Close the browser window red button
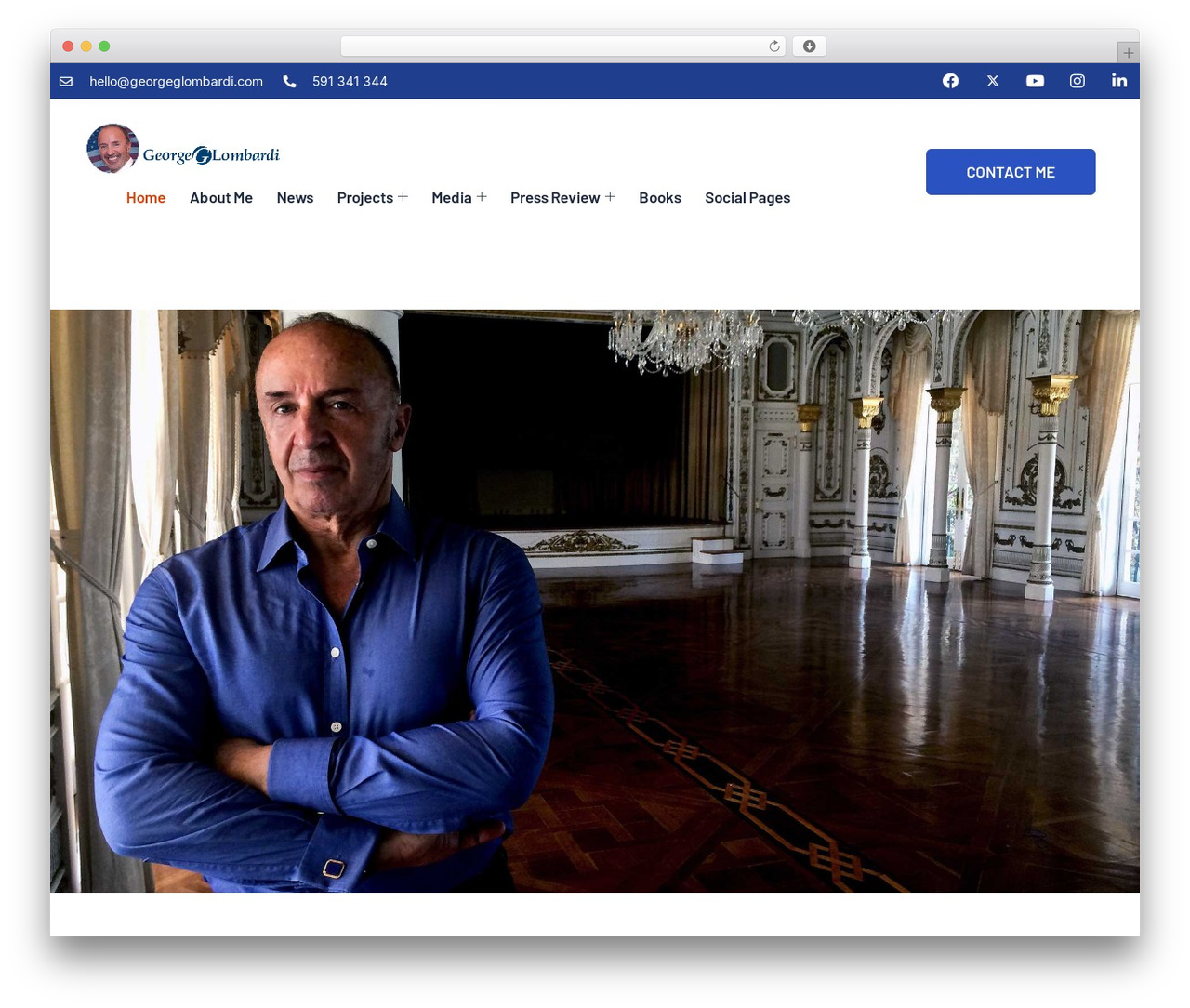The image size is (1190, 1008). pyautogui.click(x=68, y=46)
